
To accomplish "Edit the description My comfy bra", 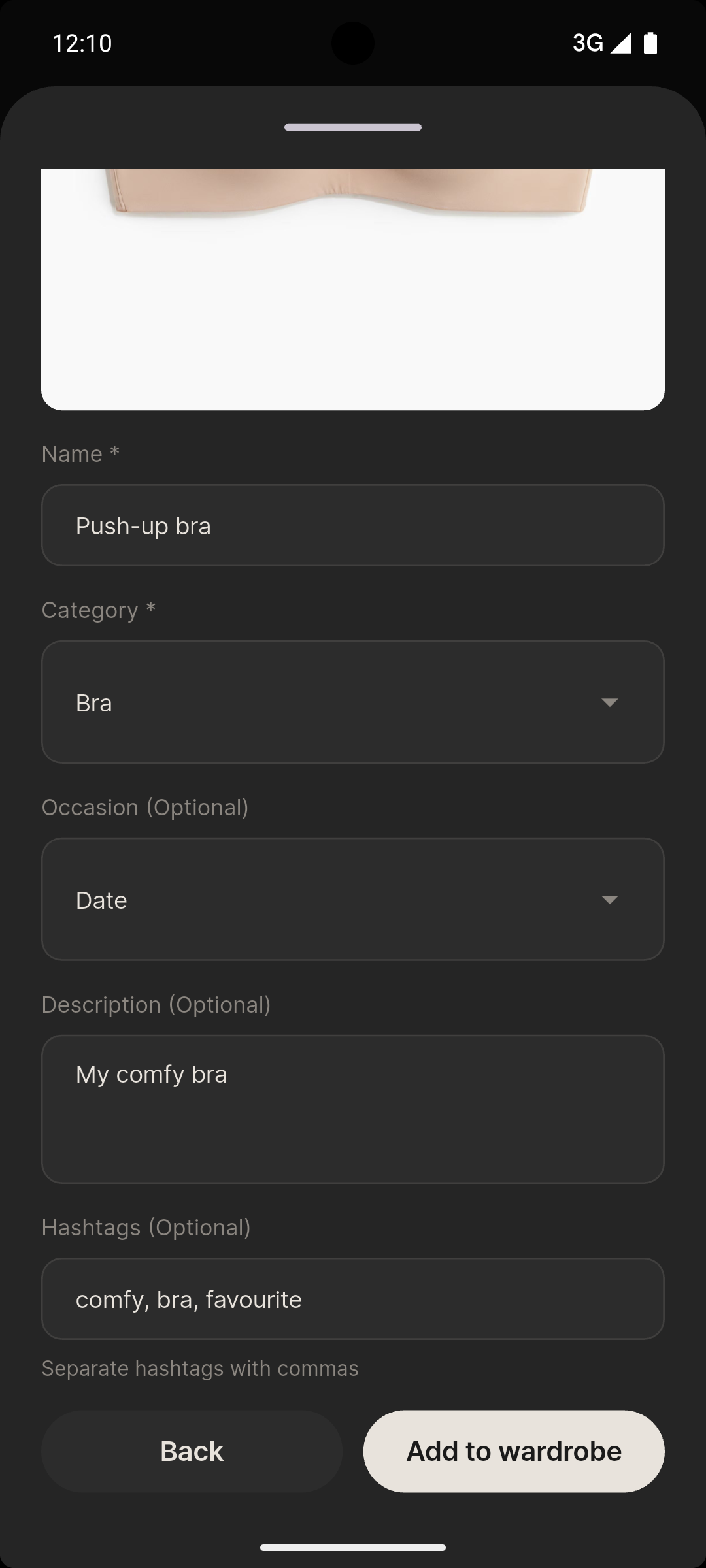I will [353, 1109].
